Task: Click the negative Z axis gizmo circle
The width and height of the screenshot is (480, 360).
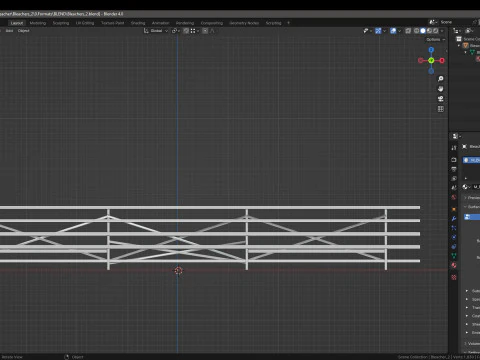Action: pos(431,71)
